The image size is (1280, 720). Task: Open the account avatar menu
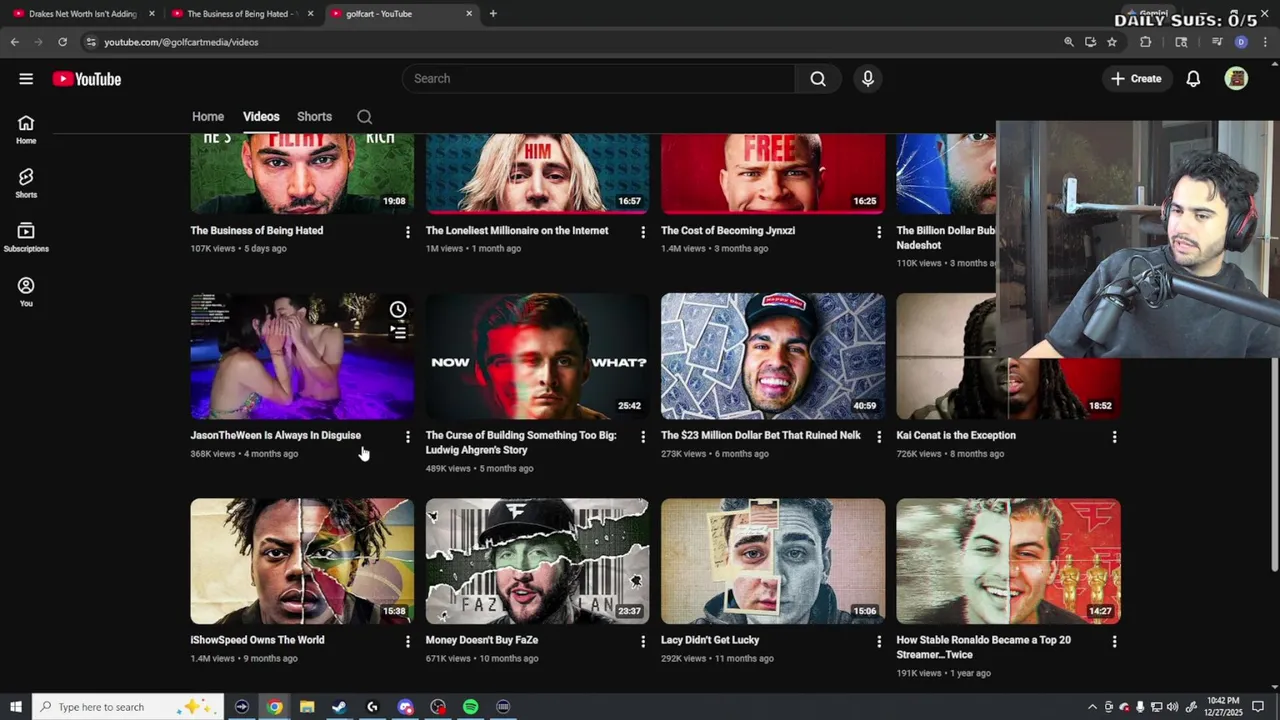pos(1236,79)
